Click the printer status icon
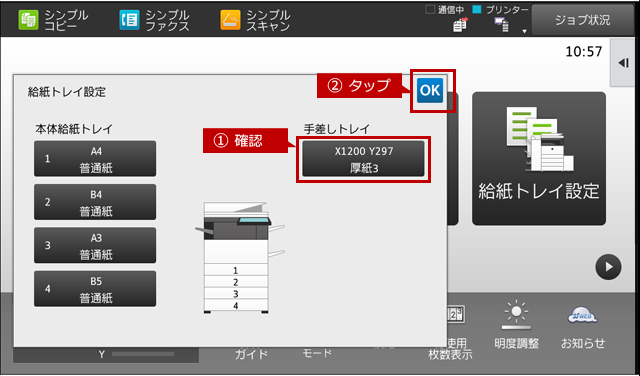This screenshot has width=640, height=376. coord(501,25)
